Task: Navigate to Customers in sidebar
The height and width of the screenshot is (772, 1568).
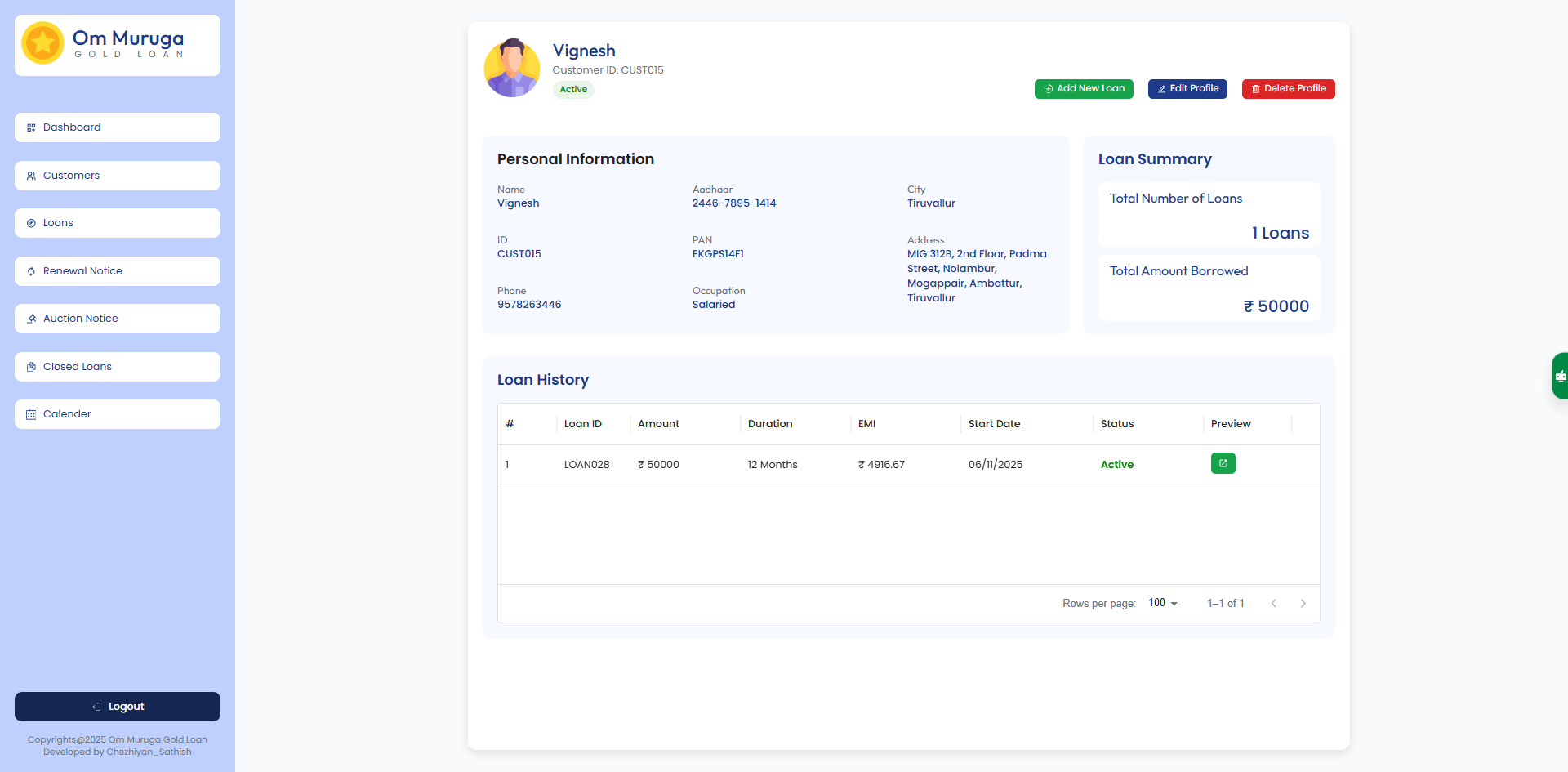Action: point(118,176)
